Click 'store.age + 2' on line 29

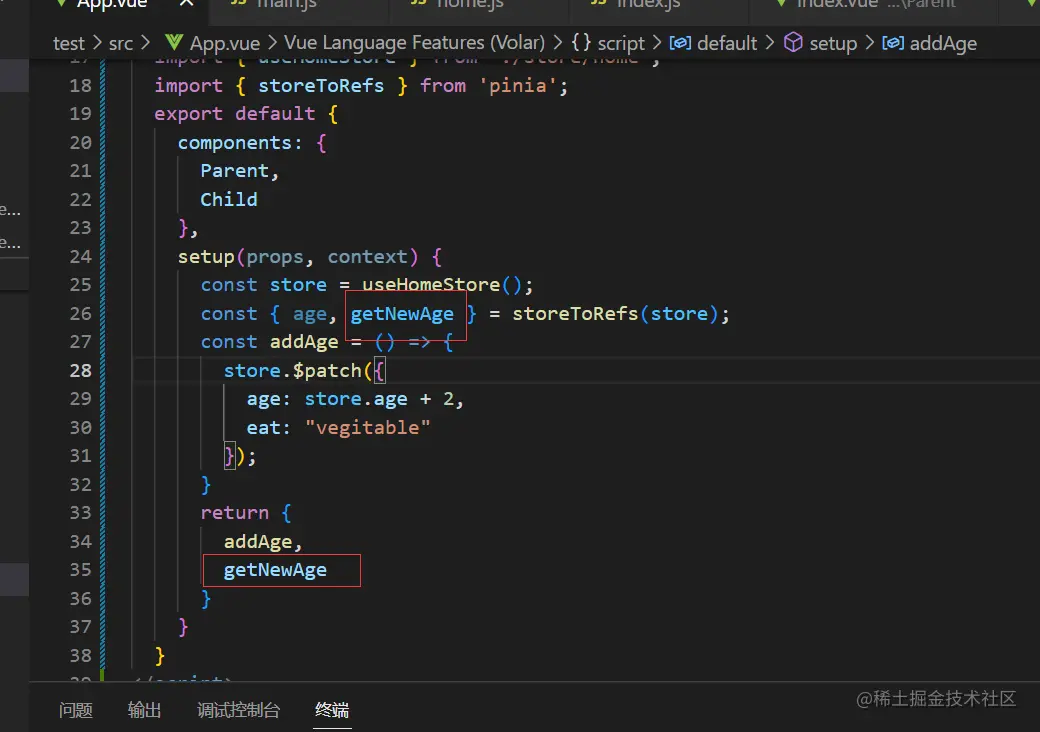click(x=379, y=399)
